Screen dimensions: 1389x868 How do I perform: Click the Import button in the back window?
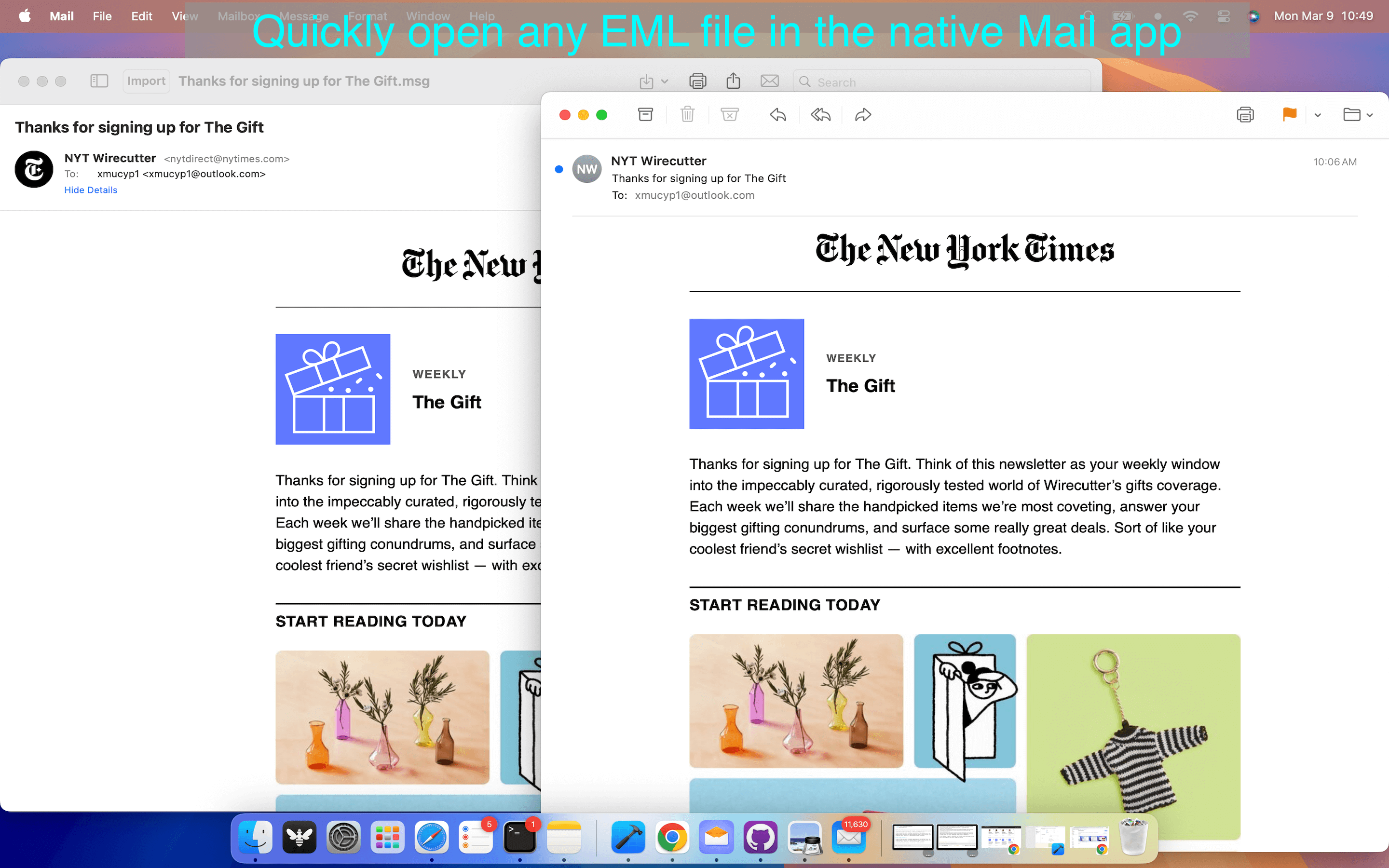click(x=146, y=81)
